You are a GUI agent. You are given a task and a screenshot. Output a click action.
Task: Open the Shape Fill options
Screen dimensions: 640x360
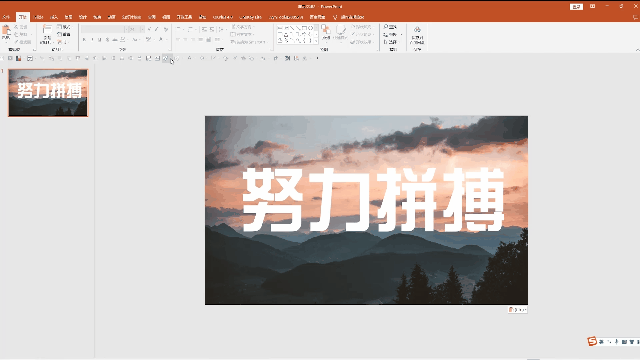pos(362,27)
